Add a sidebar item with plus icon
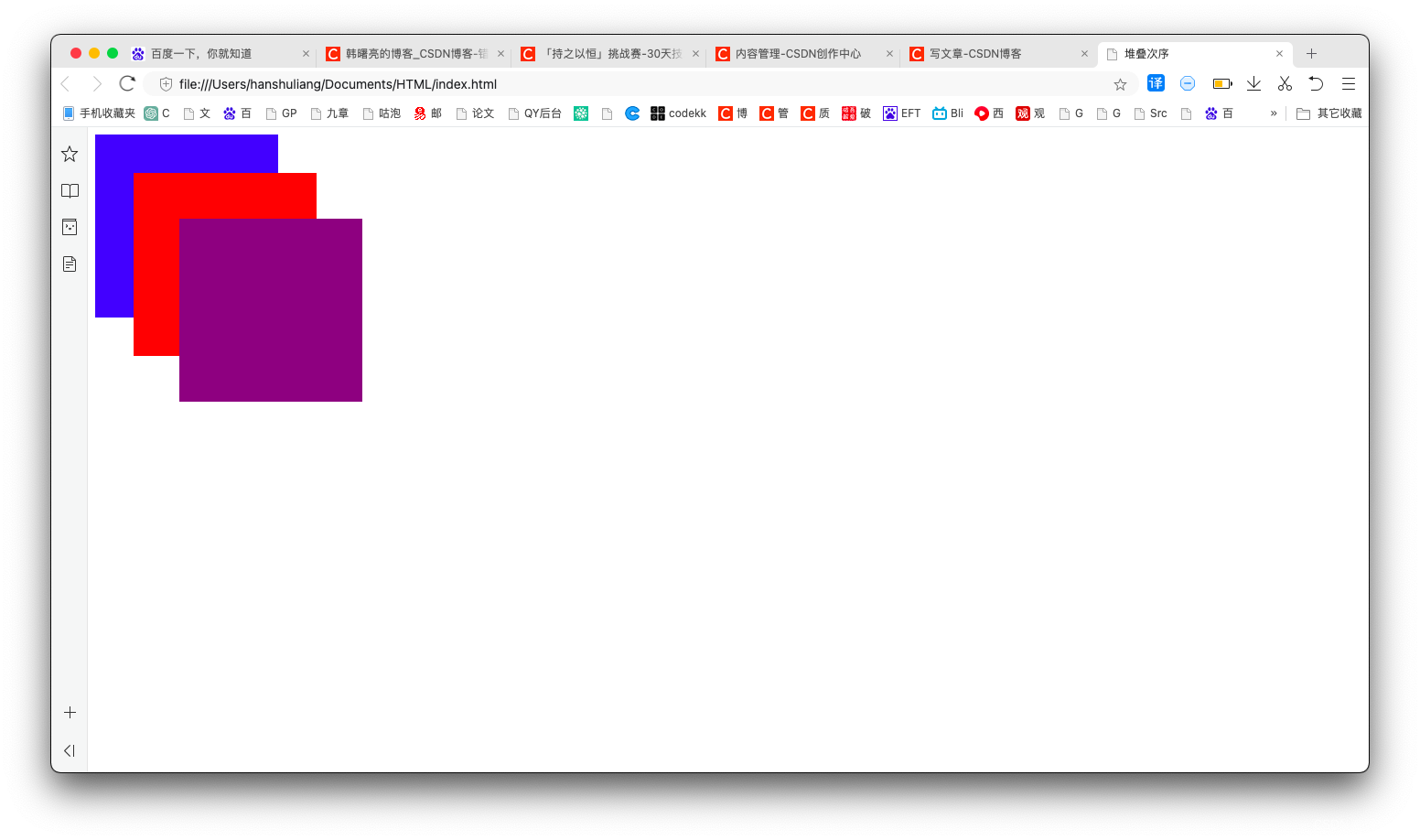This screenshot has height=840, width=1420. click(70, 712)
